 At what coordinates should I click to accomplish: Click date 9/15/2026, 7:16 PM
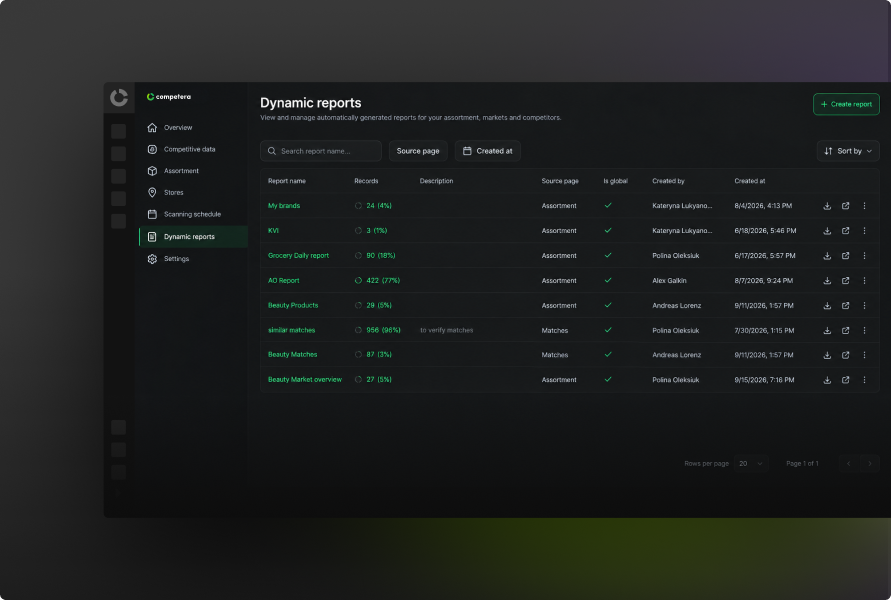pyautogui.click(x=764, y=380)
